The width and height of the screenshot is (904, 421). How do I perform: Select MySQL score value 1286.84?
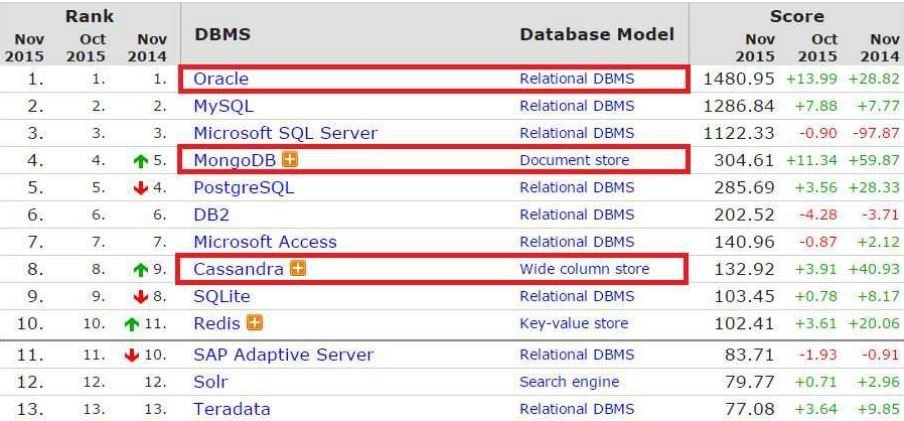coord(739,107)
